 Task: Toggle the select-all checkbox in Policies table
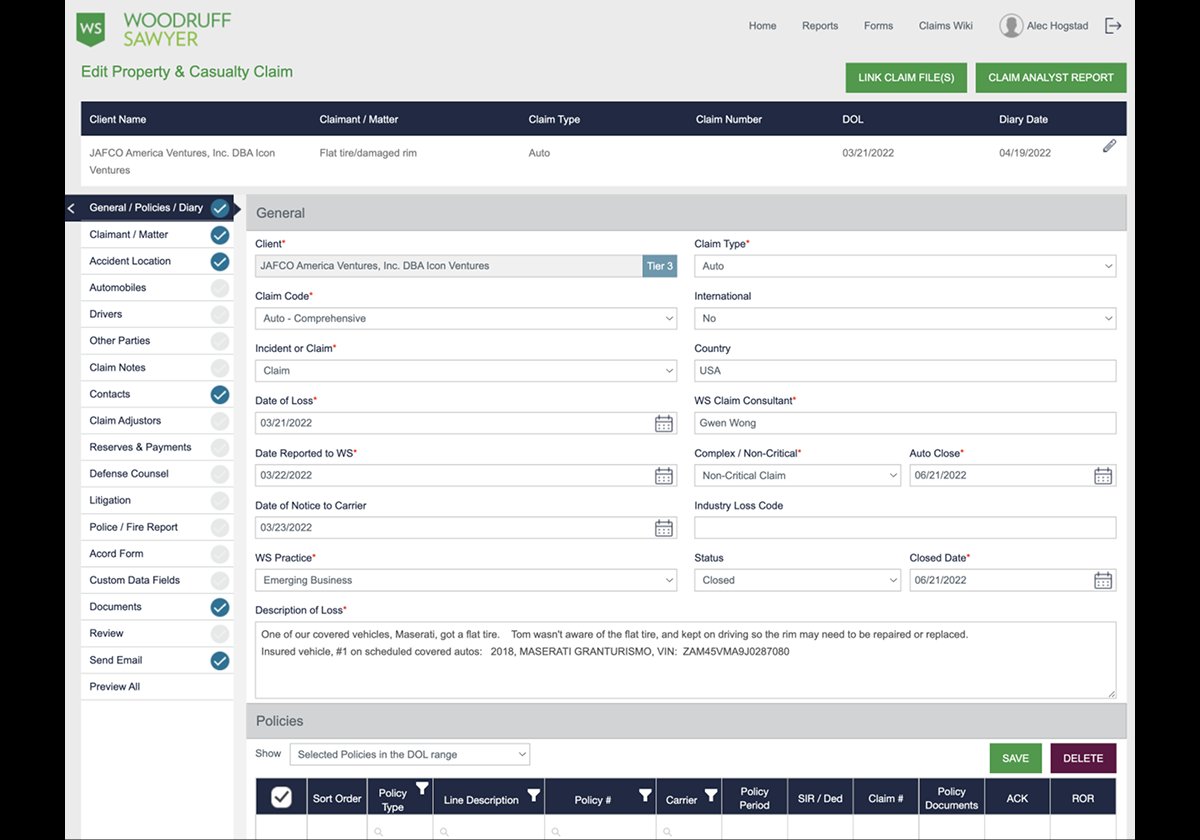pyautogui.click(x=281, y=797)
